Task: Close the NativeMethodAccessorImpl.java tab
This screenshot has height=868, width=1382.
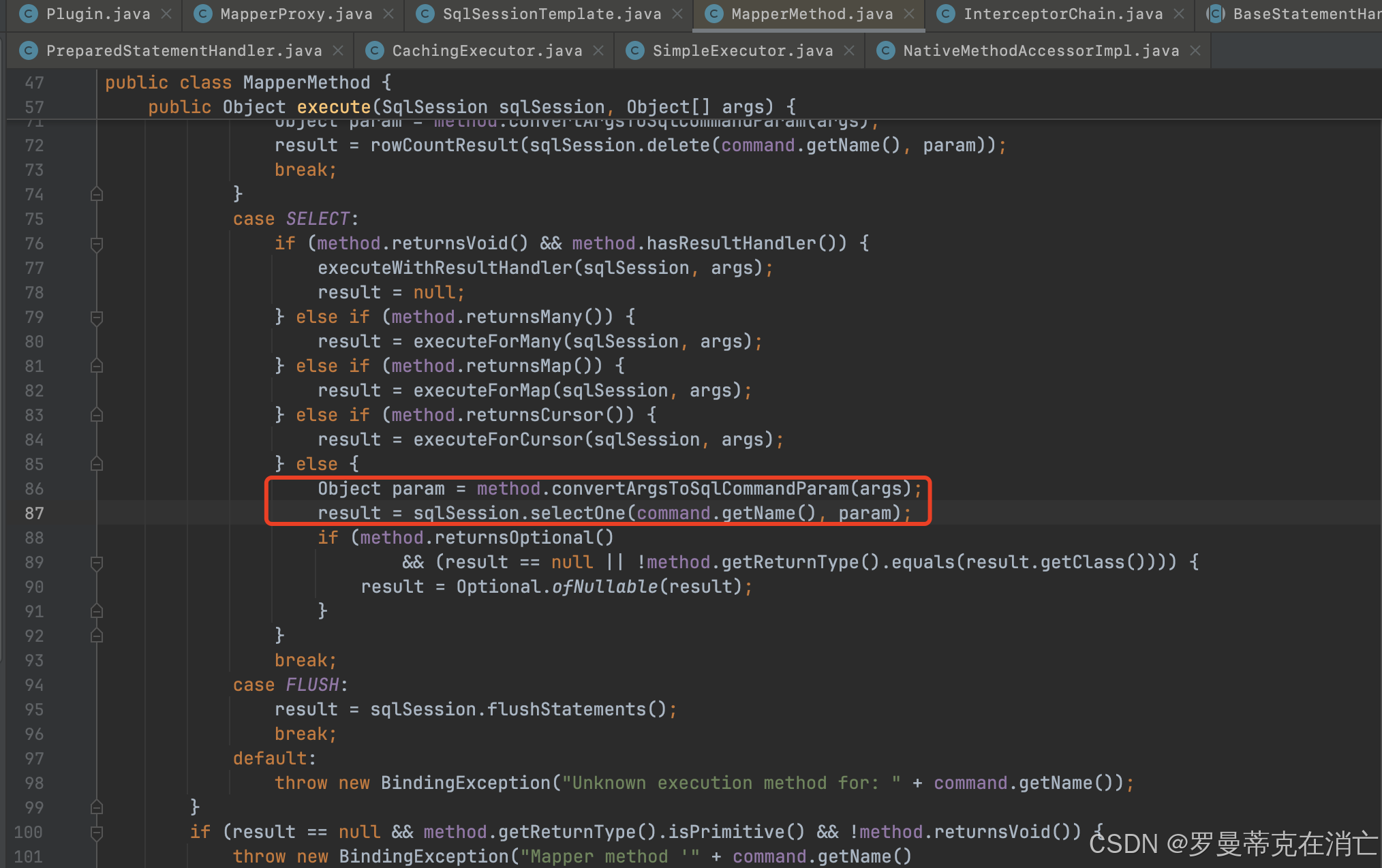Action: point(1195,50)
